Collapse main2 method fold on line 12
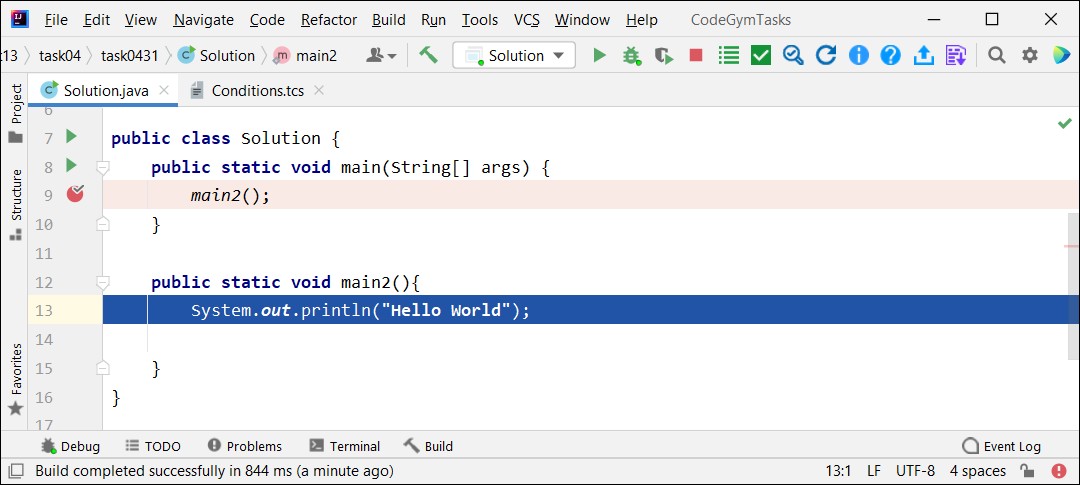The image size is (1080, 485). [x=103, y=282]
